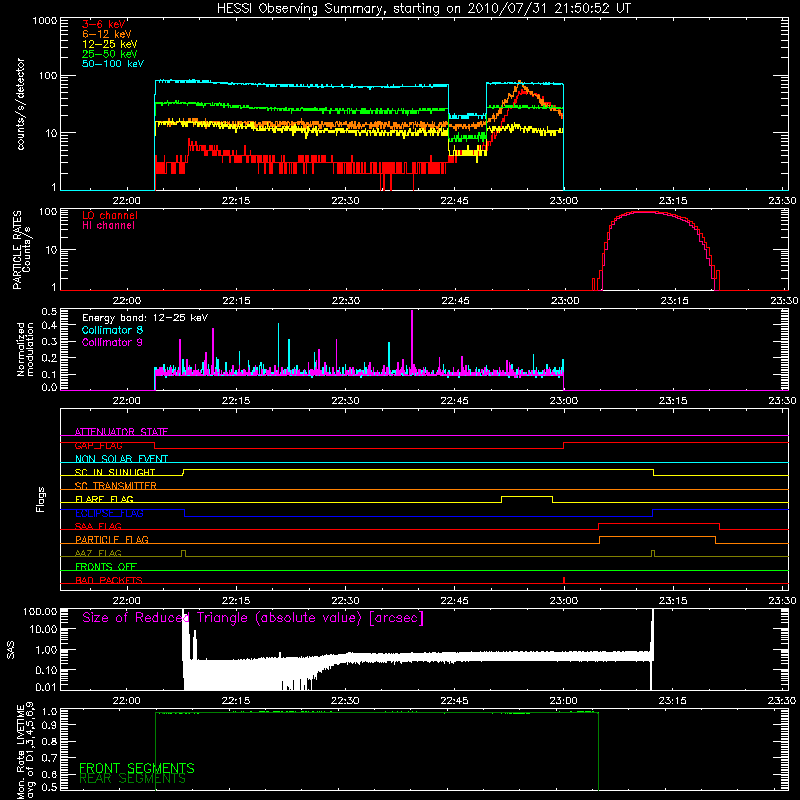Click 23:00 tick label under the SAS plot

(x=564, y=701)
